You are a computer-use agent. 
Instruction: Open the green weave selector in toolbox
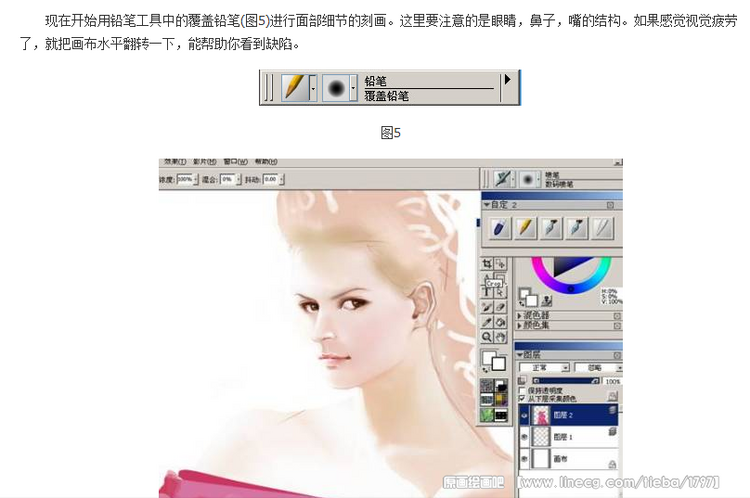tap(487, 415)
